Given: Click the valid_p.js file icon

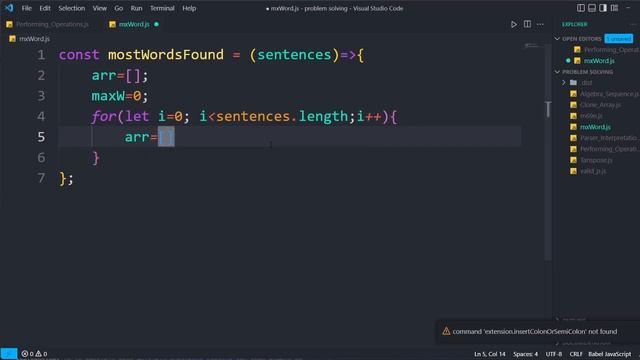Looking at the screenshot, I should [x=573, y=171].
